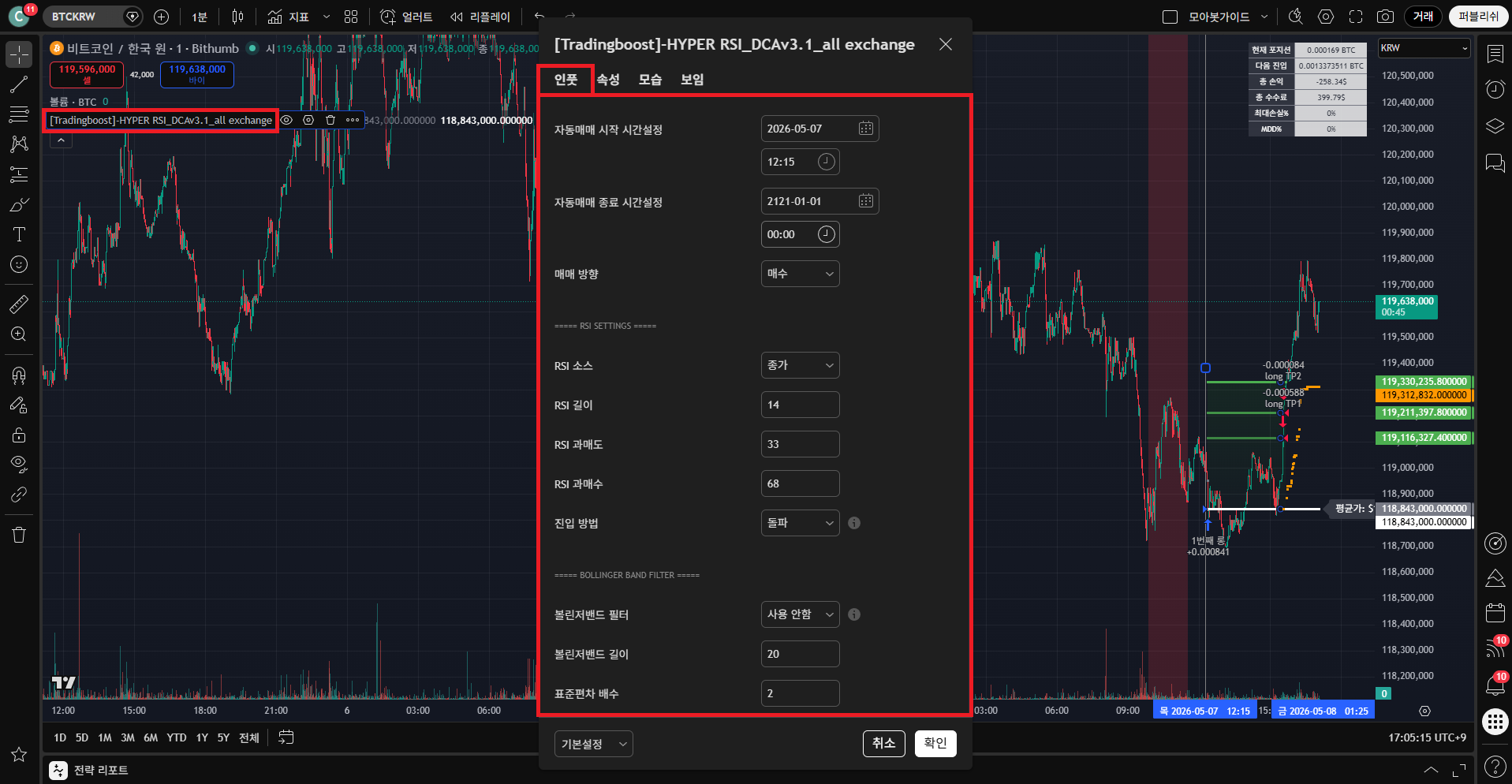Select the 1D time range
The width and height of the screenshot is (1512, 784).
click(x=60, y=737)
